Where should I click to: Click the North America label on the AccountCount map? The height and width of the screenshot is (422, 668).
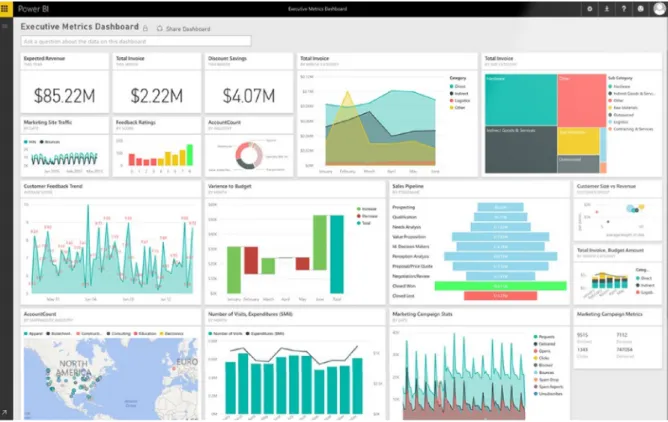(x=74, y=368)
